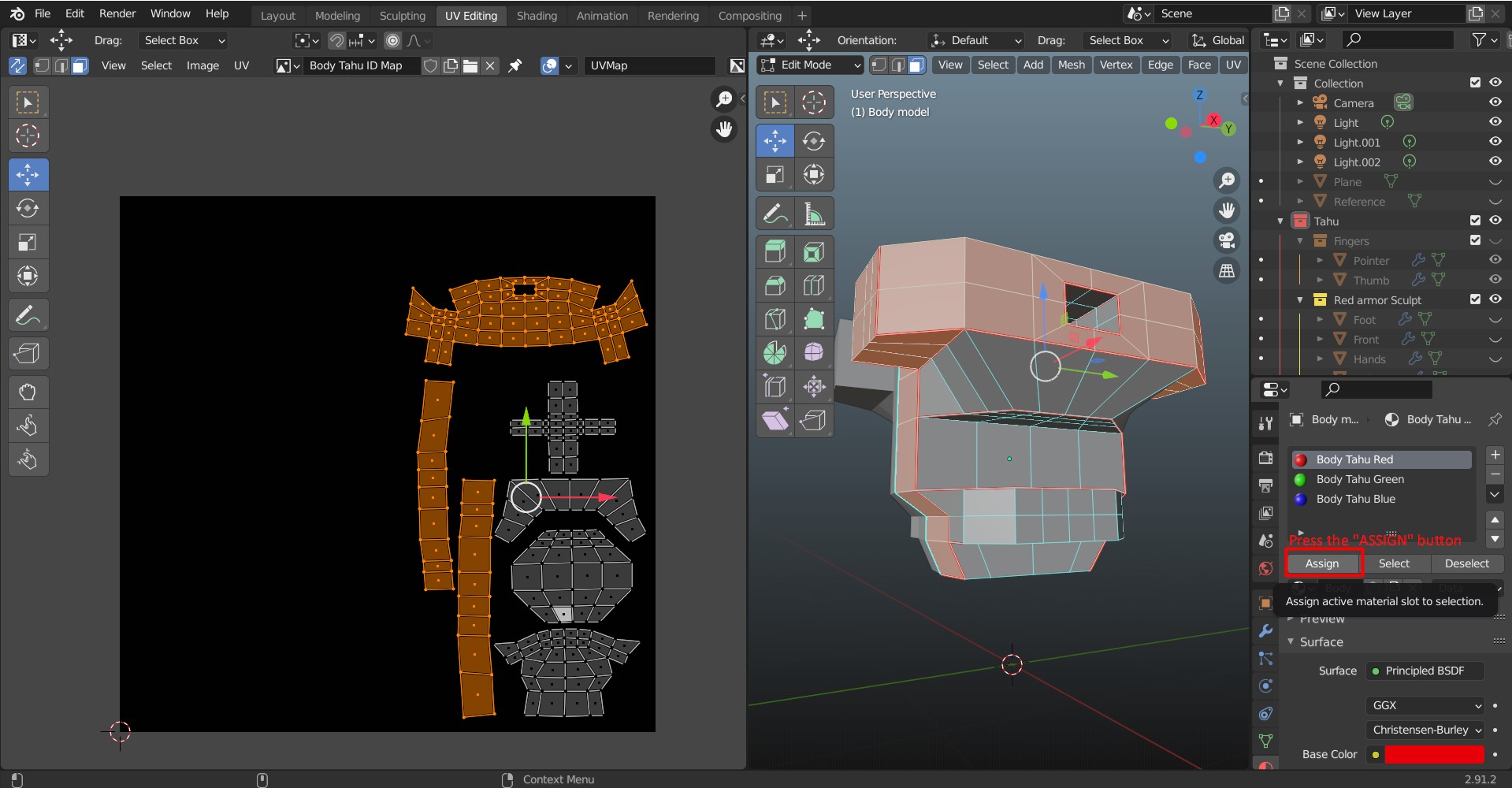
Task: Click the red Base Color swatch
Action: click(1434, 754)
